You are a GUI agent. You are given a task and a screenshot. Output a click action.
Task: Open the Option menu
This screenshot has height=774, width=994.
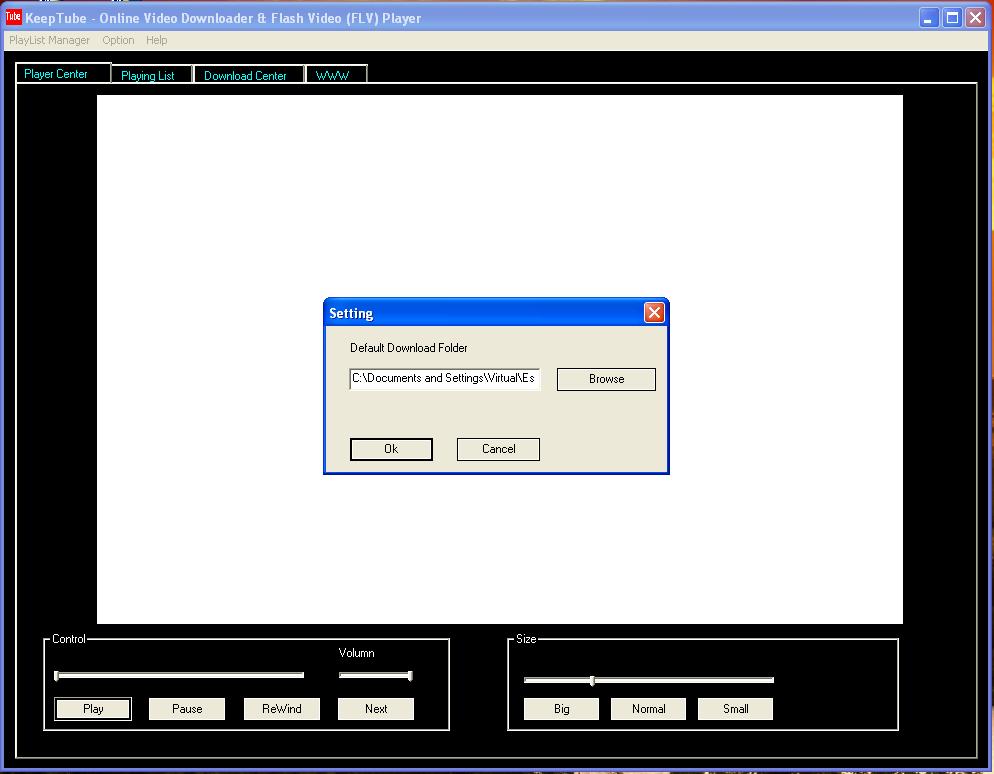[x=118, y=40]
